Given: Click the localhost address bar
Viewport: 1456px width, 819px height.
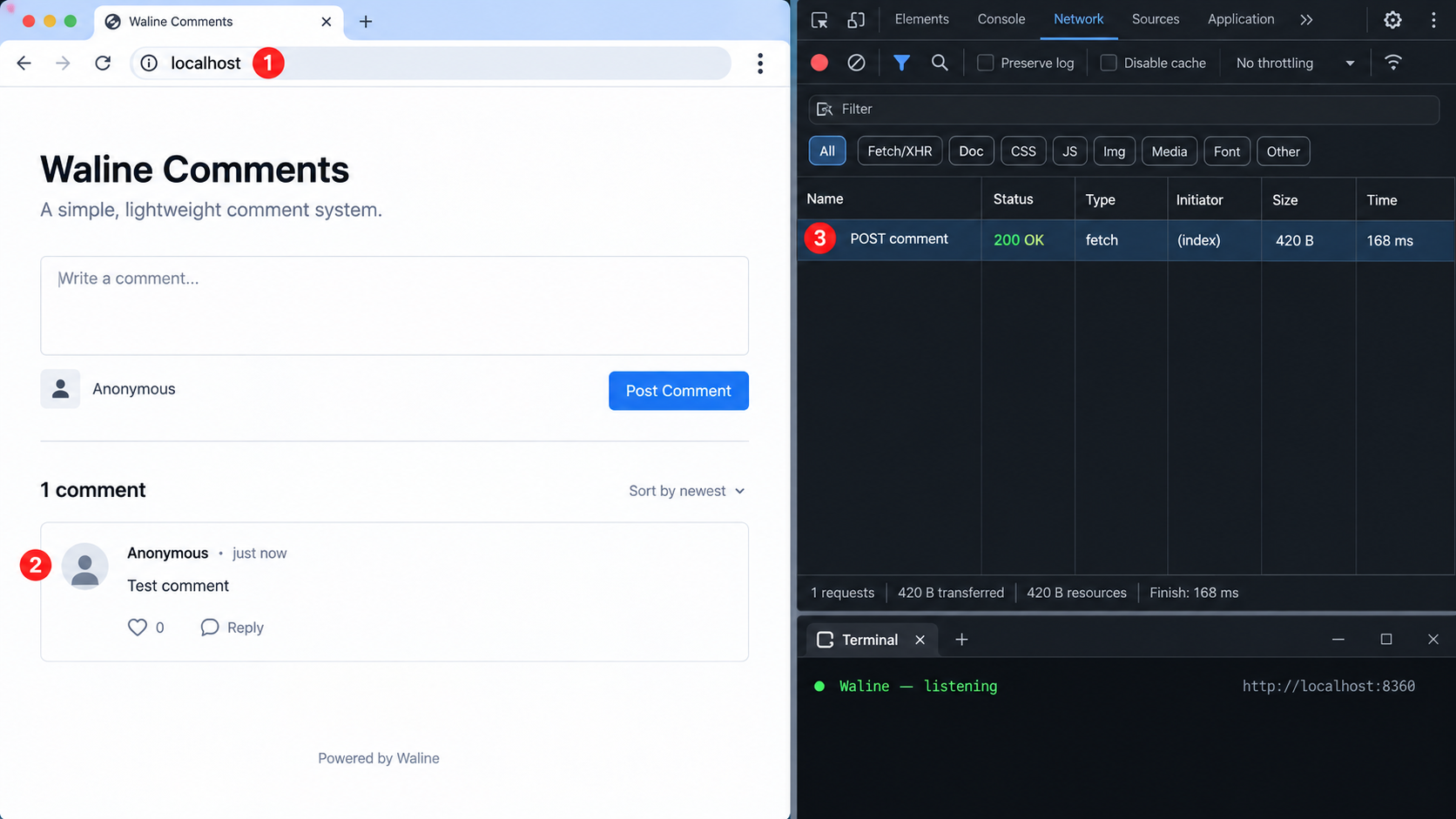Looking at the screenshot, I should (x=430, y=63).
